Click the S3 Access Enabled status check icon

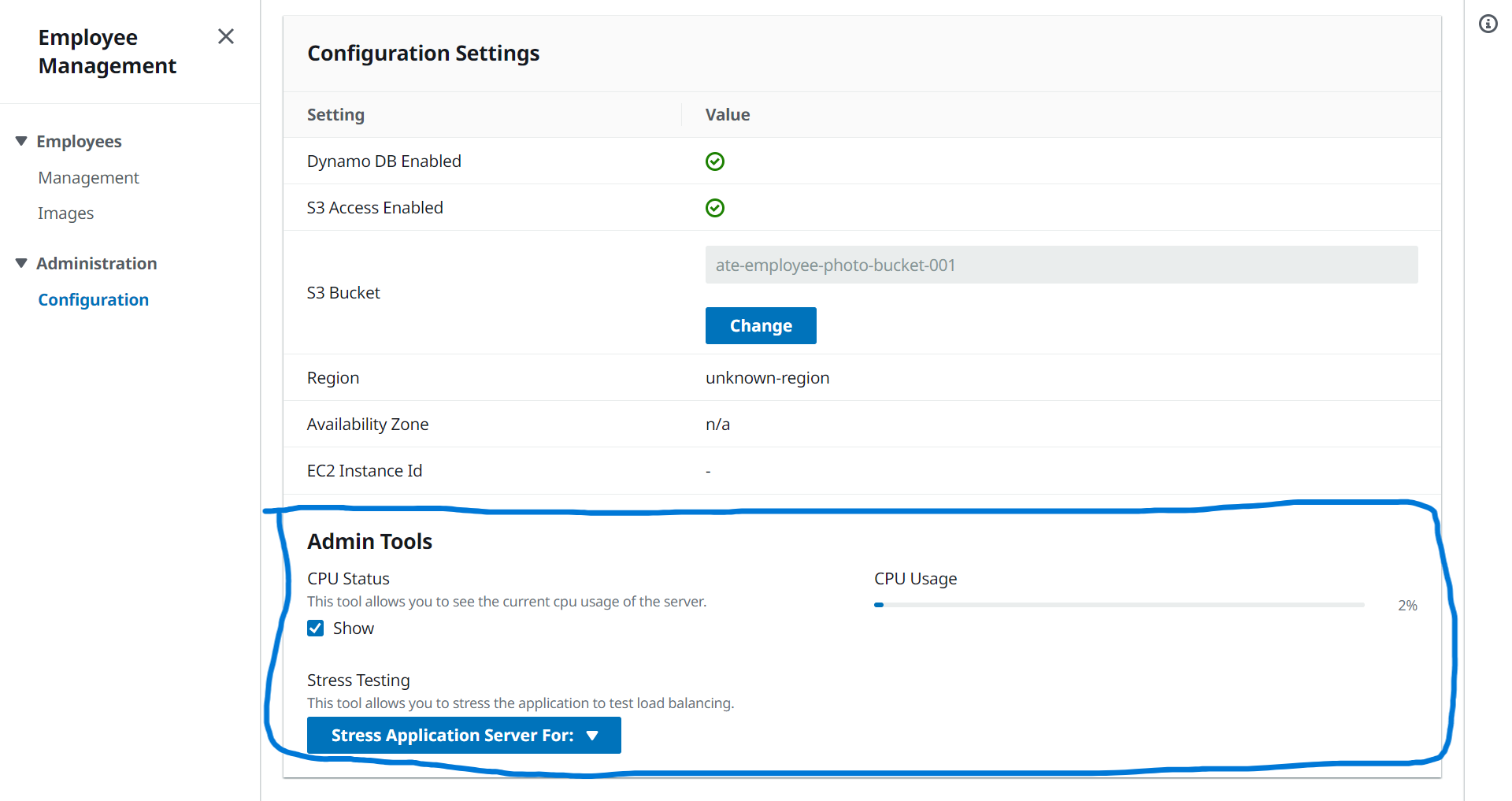click(x=715, y=208)
